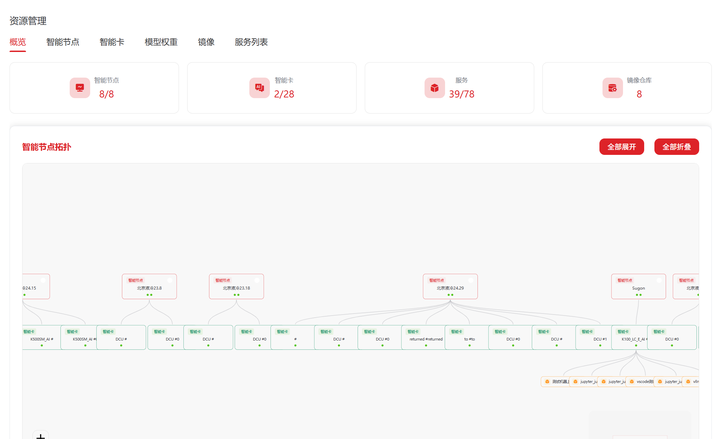
Task: Click the minimap panel at canvas corner
Action: pyautogui.click(x=640, y=425)
